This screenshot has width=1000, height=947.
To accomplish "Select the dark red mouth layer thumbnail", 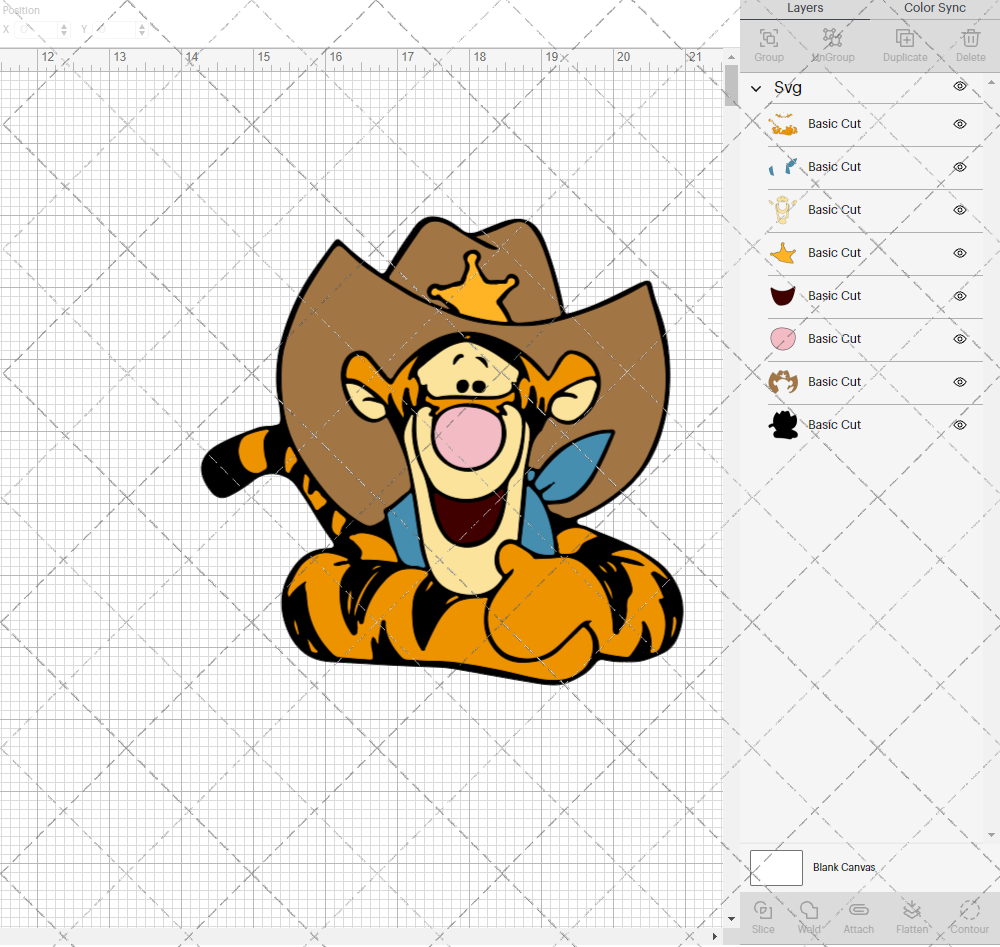I will coord(783,296).
